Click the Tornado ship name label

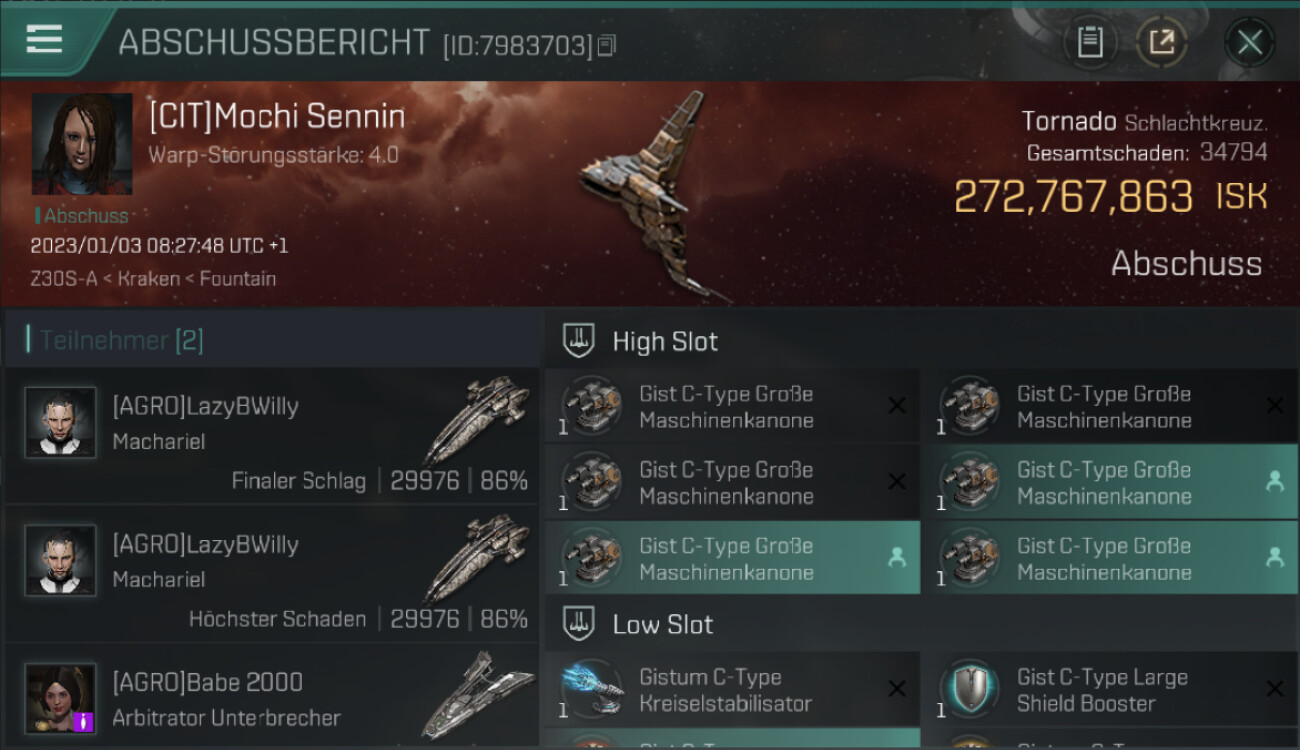point(1069,122)
